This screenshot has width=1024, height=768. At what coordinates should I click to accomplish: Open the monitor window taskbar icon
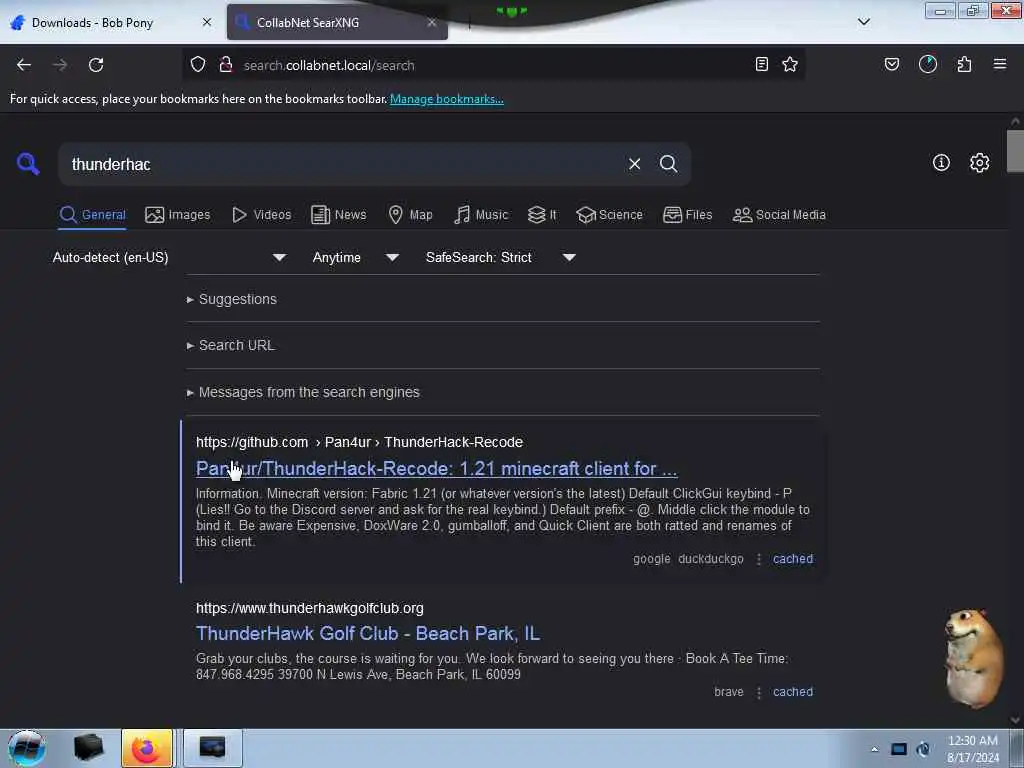point(212,748)
